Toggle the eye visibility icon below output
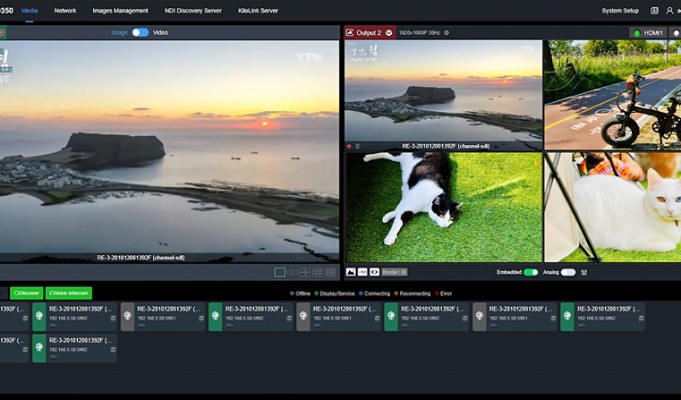Screen dimensions: 681x400 [x=374, y=272]
